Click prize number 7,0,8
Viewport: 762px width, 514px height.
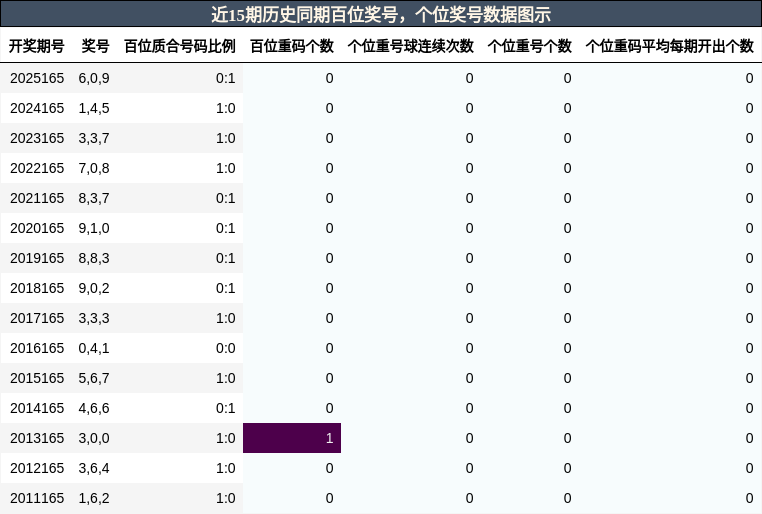coord(94,169)
